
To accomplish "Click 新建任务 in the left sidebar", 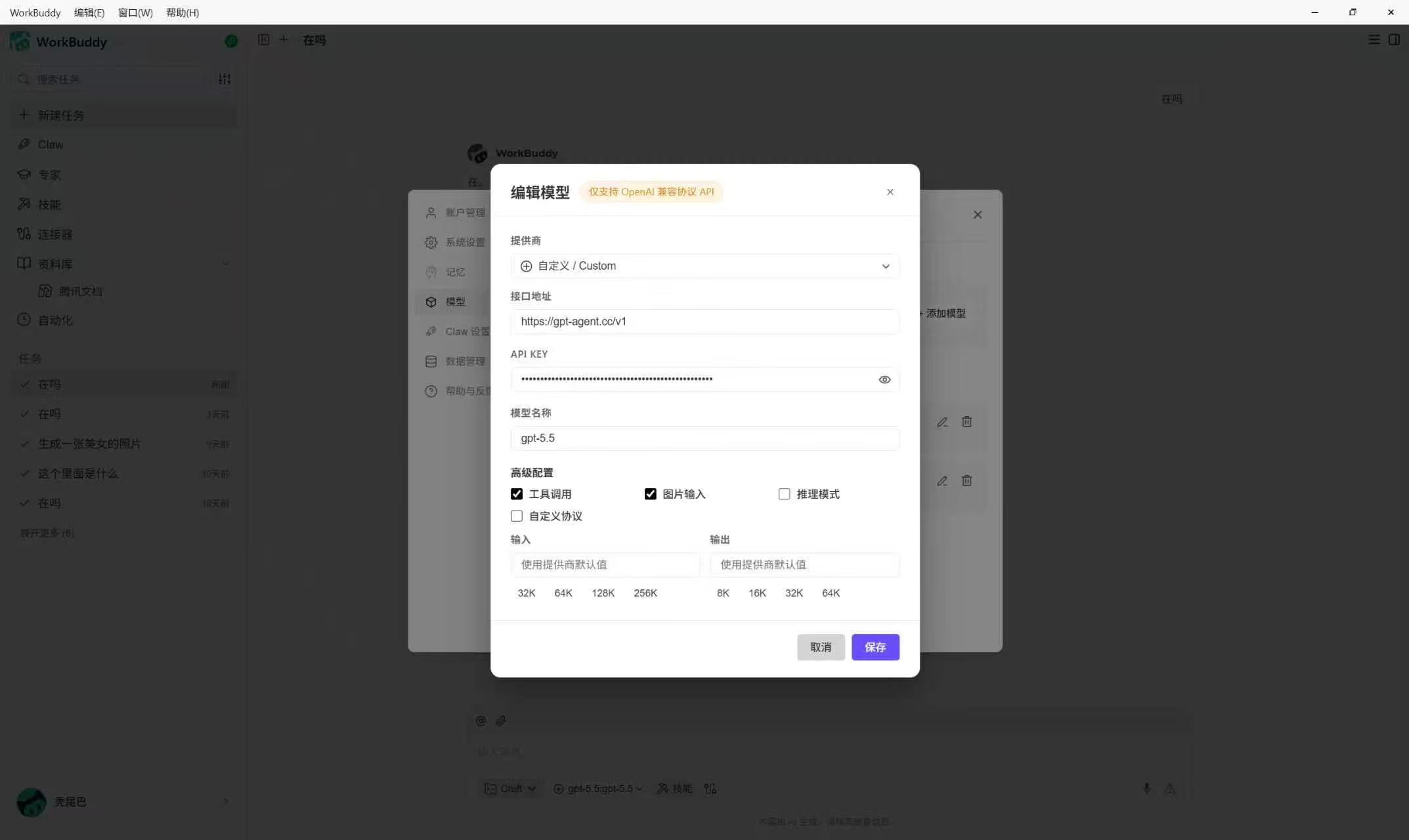I will point(125,115).
